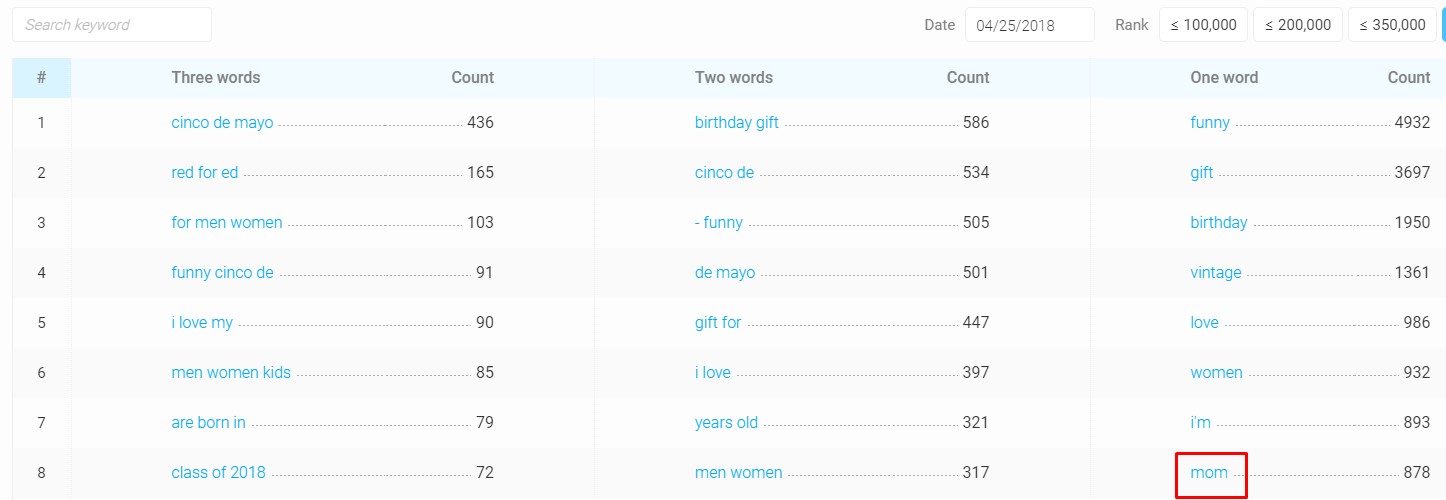Open the 'de mayo' keyword link
The width and height of the screenshot is (1446, 500).
pyautogui.click(x=725, y=273)
